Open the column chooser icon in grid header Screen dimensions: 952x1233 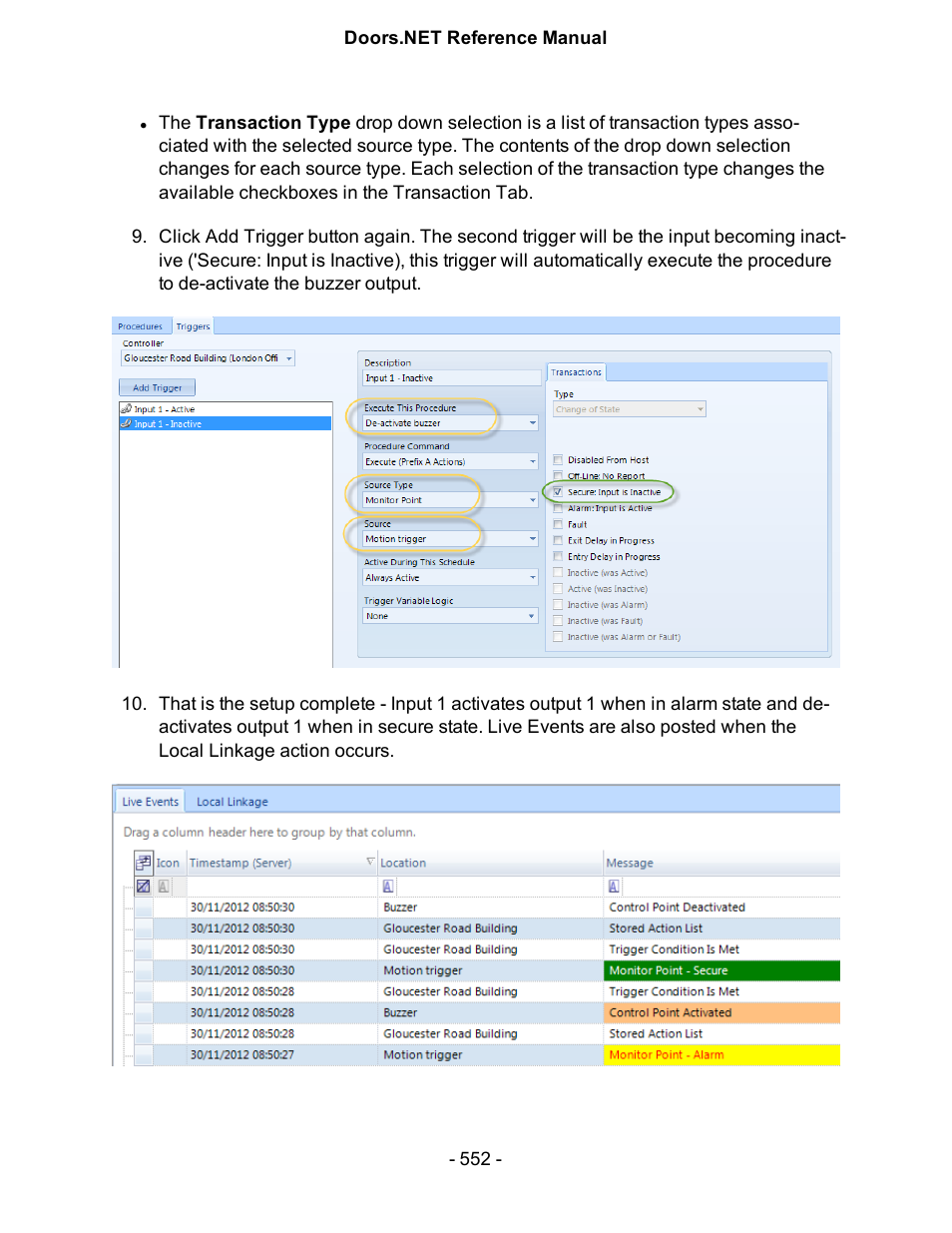144,863
